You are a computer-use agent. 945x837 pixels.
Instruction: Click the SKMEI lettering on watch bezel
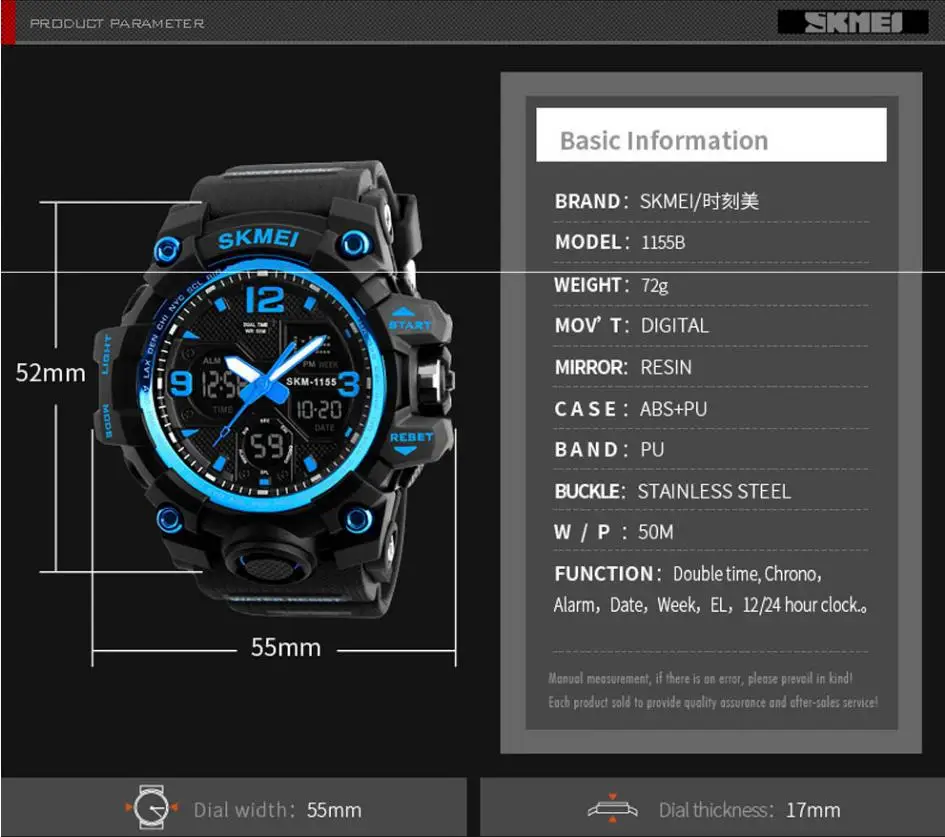point(258,239)
